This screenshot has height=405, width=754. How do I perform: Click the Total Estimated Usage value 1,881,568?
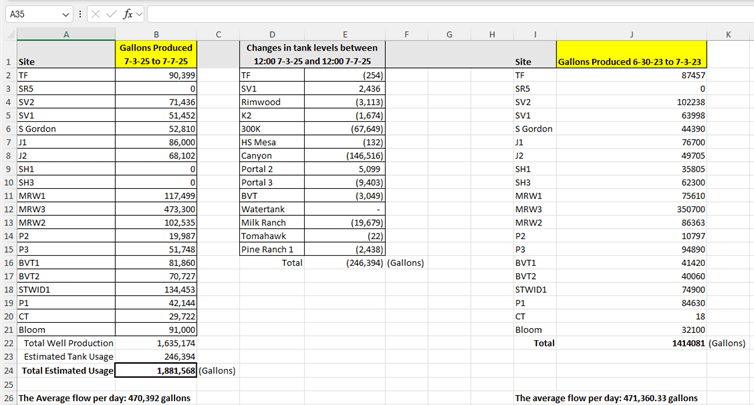tap(156, 370)
